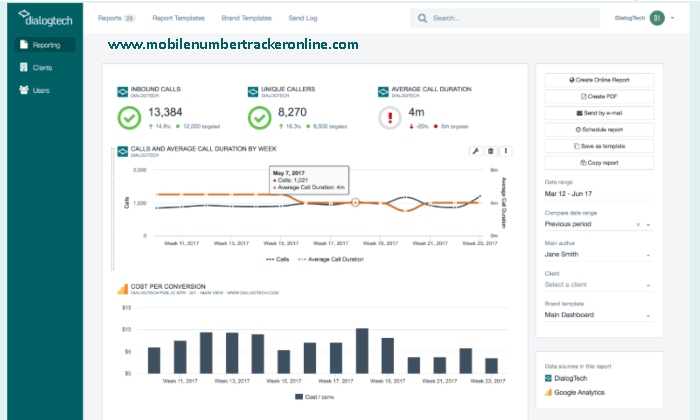Click into the Search field
The height and width of the screenshot is (420, 700).
(500, 18)
